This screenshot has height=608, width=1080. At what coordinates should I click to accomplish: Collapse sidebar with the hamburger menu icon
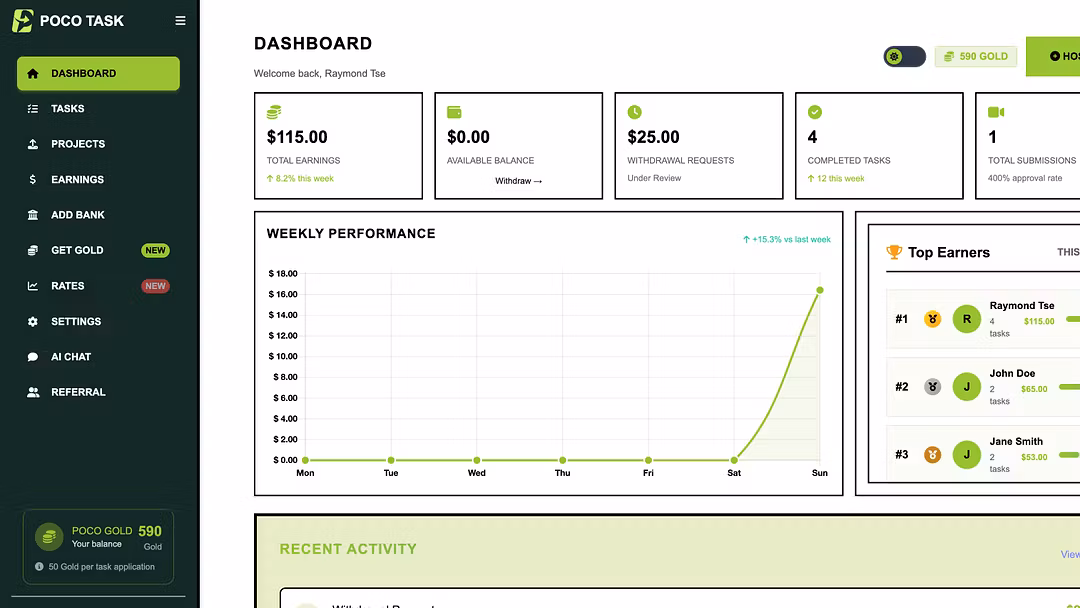point(180,21)
